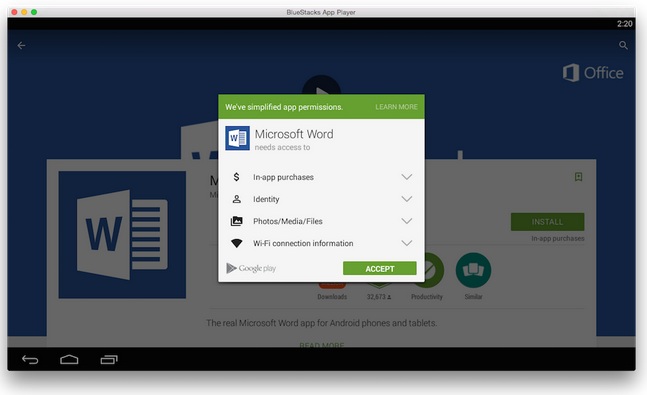
Task: Add the app to wishlist via the bookmark icon
Action: tap(579, 177)
